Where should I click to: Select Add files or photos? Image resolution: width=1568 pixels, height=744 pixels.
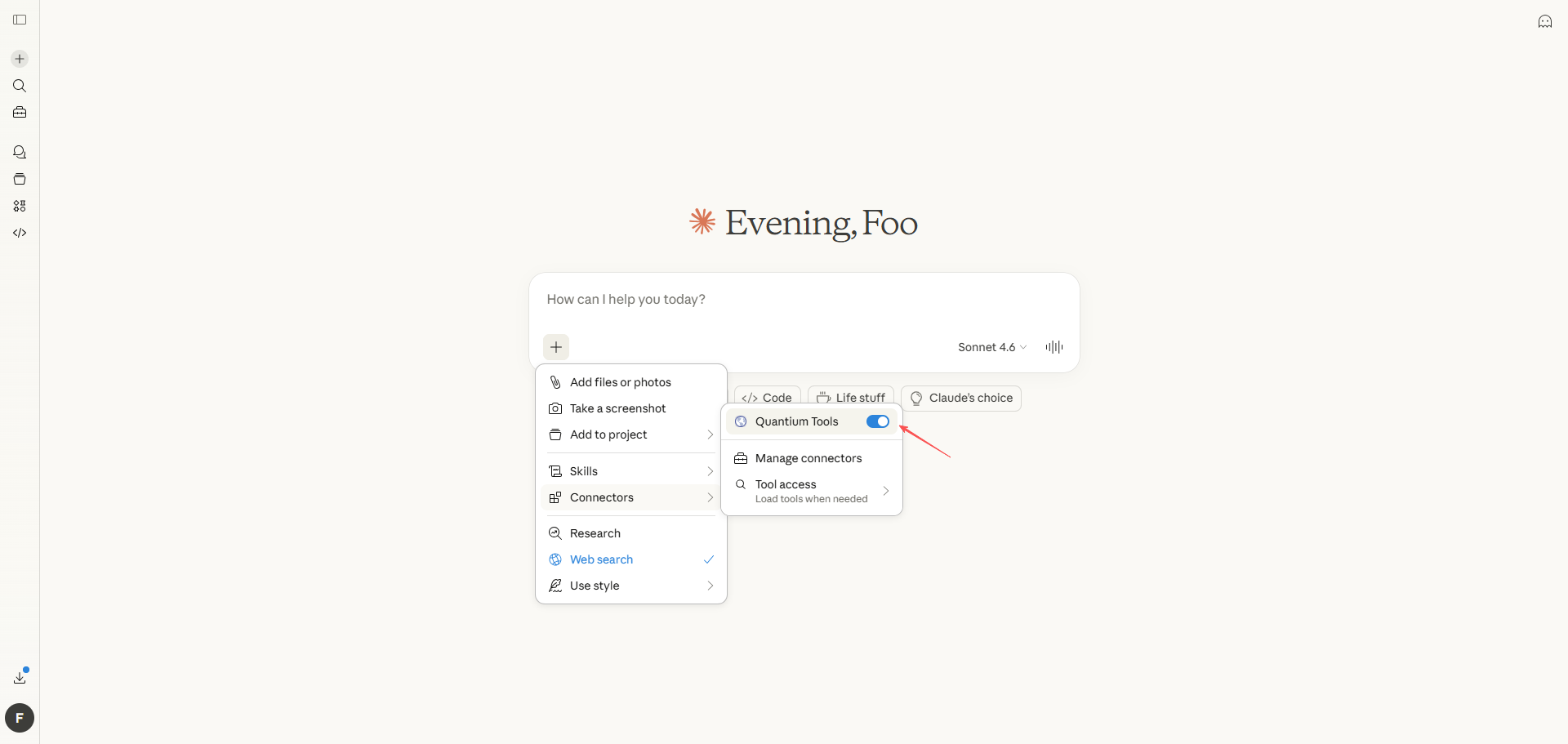[x=631, y=382]
